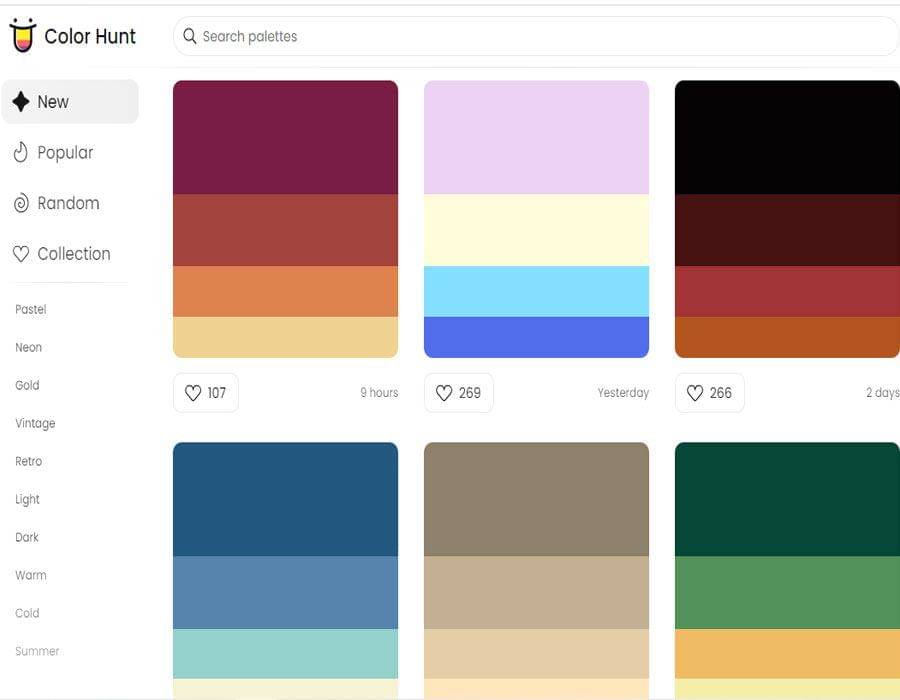
Task: Click the magnifier icon in search bar
Action: coord(189,36)
